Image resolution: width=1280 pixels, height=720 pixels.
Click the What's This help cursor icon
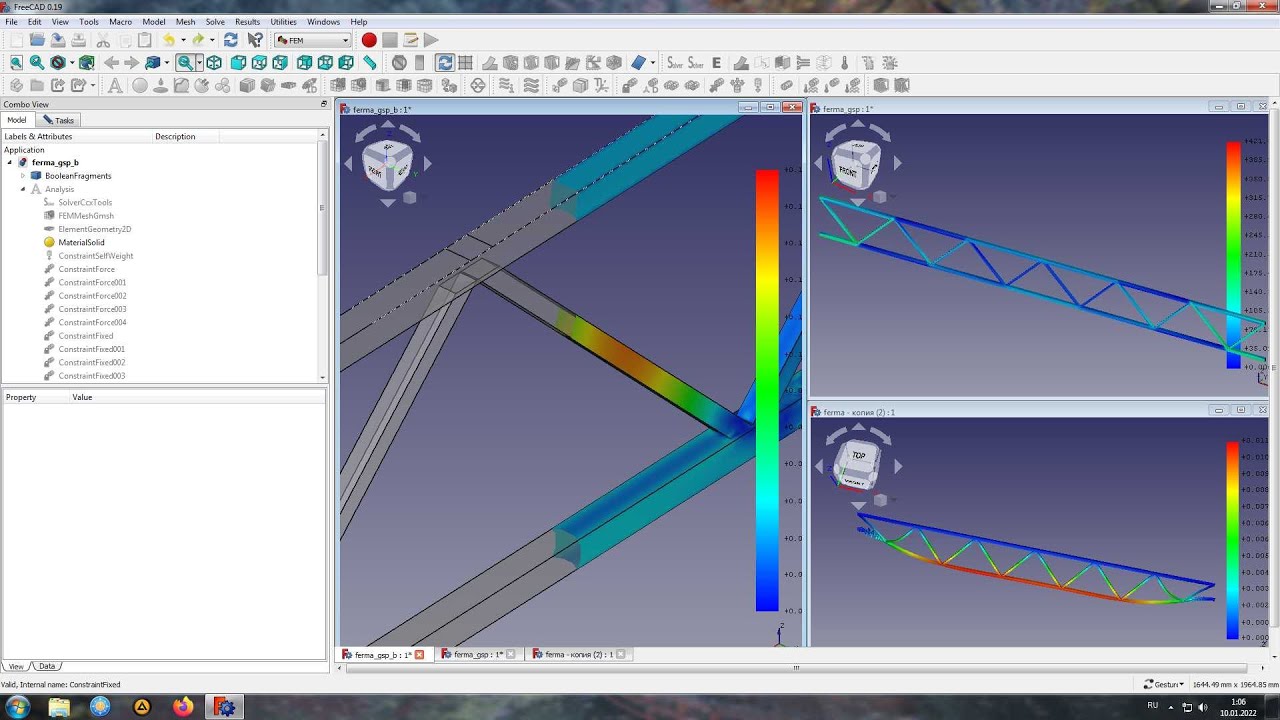pos(255,40)
